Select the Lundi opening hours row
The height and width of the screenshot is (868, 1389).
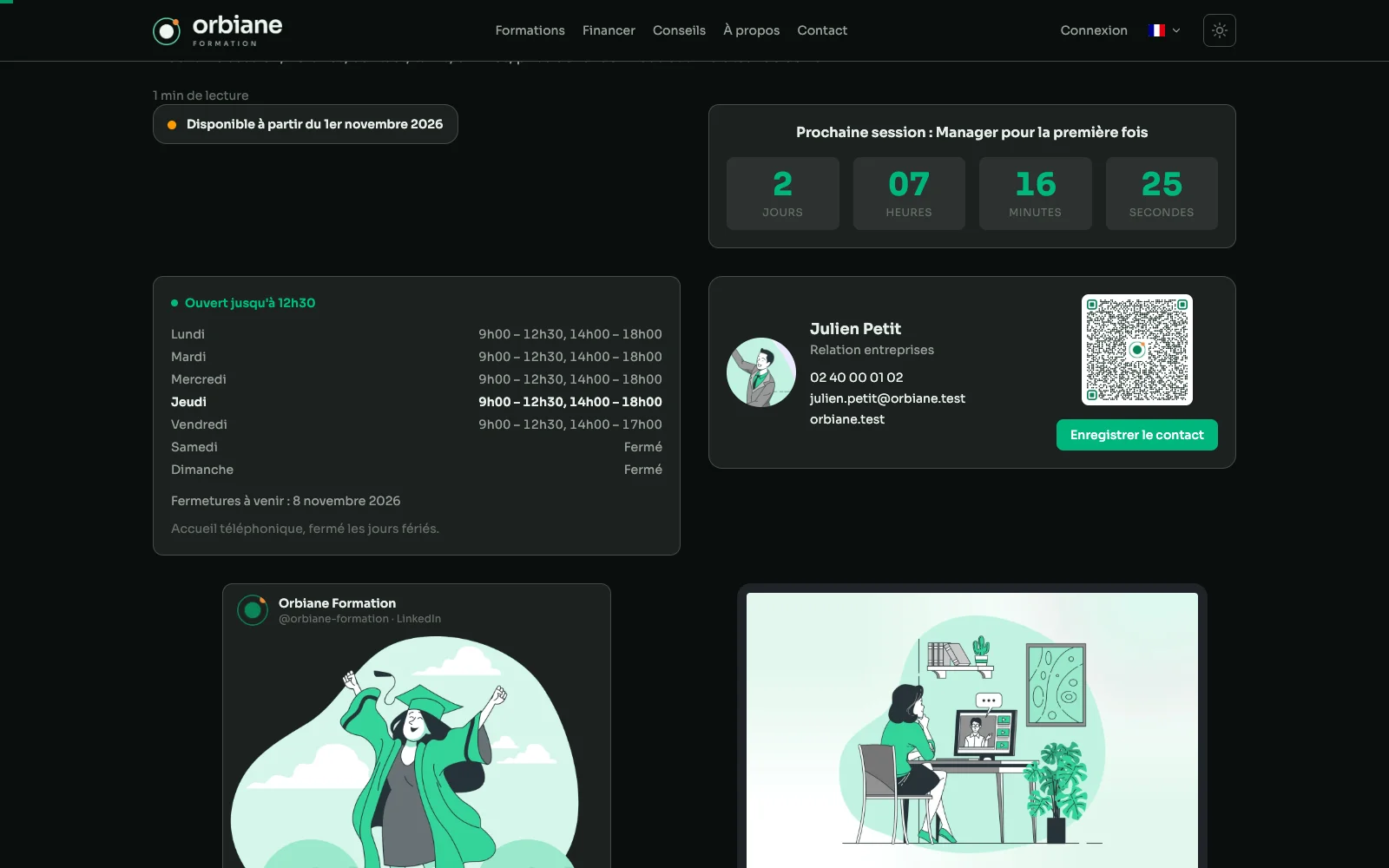tap(417, 334)
